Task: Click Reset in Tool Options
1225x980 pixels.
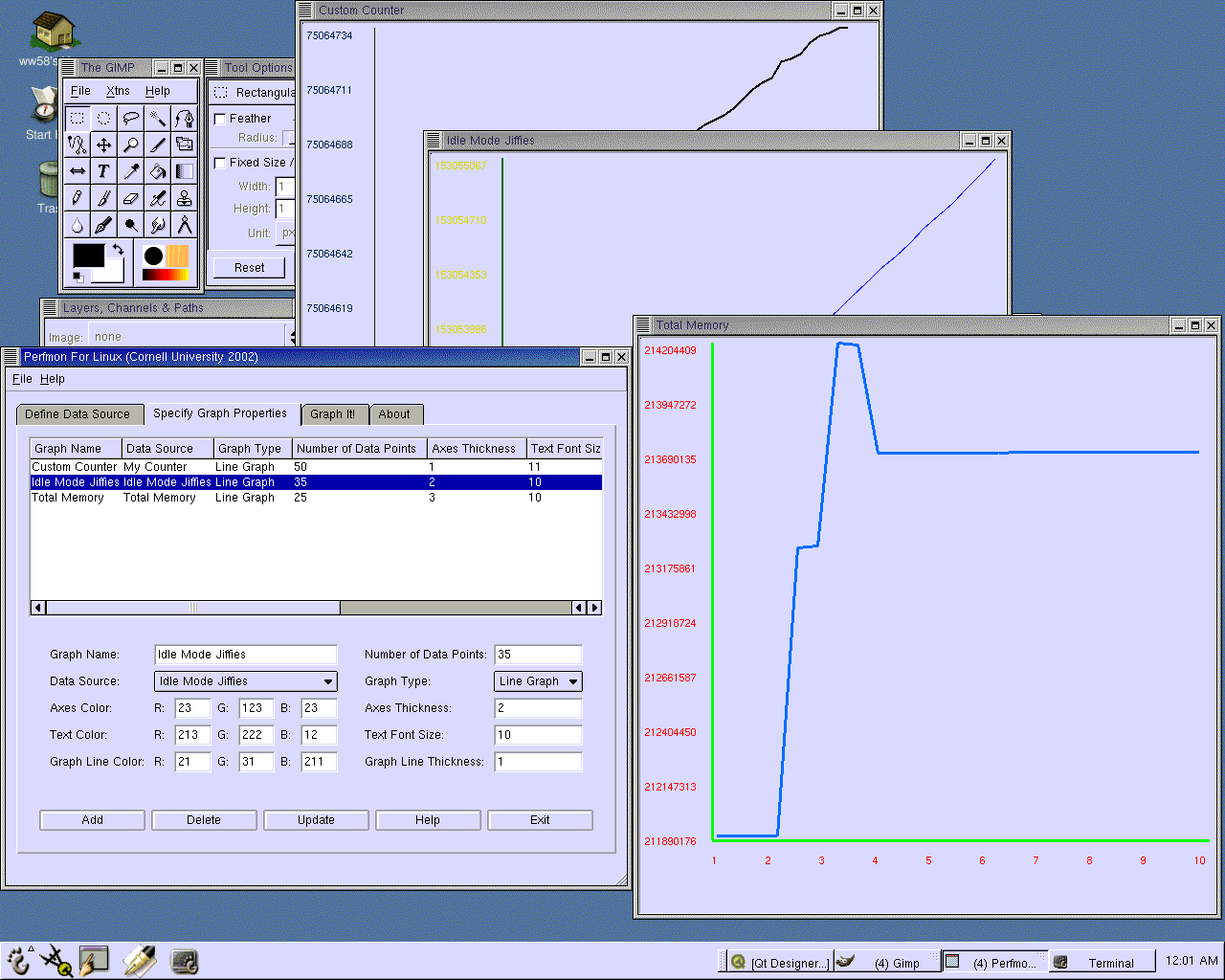Action: (249, 268)
